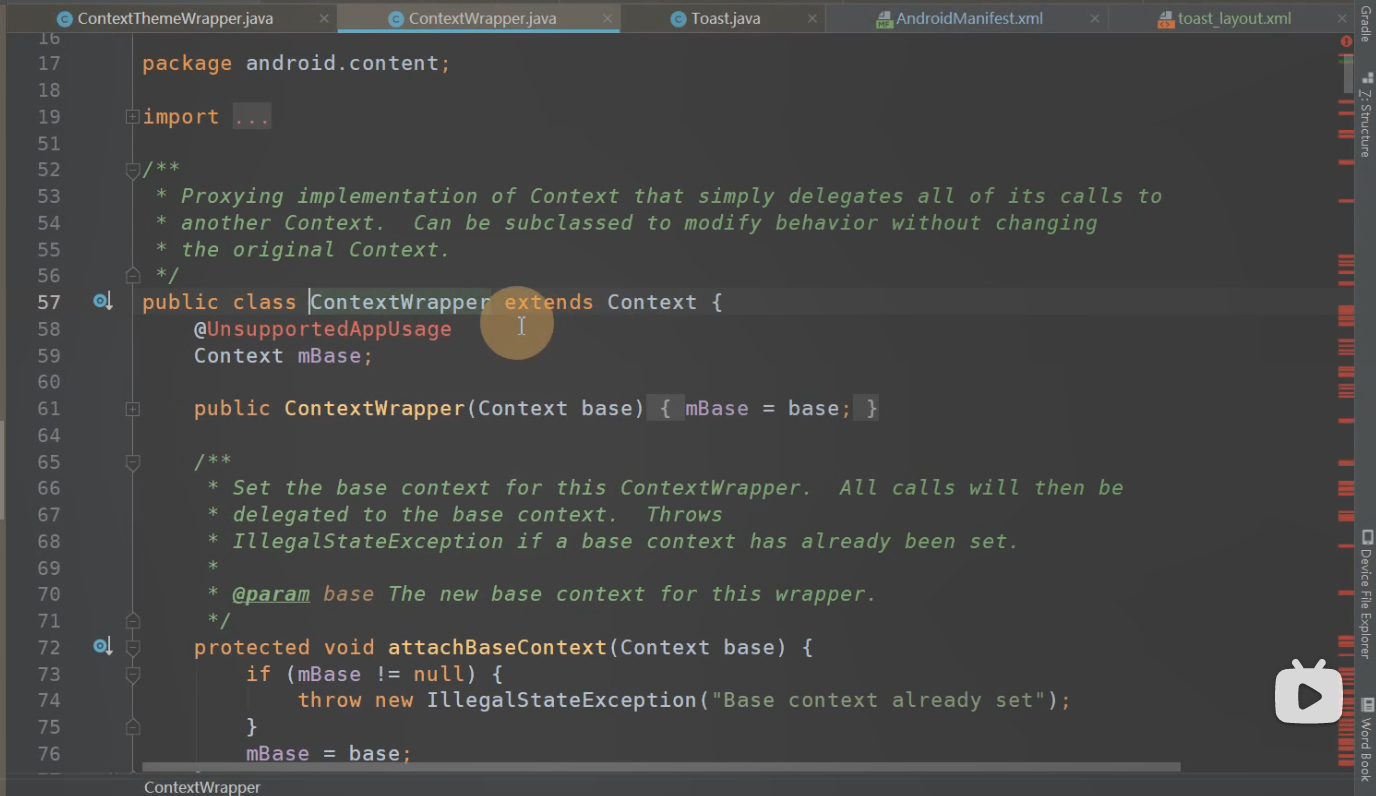1376x796 pixels.
Task: Switch to the AndroidManifest.xml tab
Action: [x=969, y=18]
